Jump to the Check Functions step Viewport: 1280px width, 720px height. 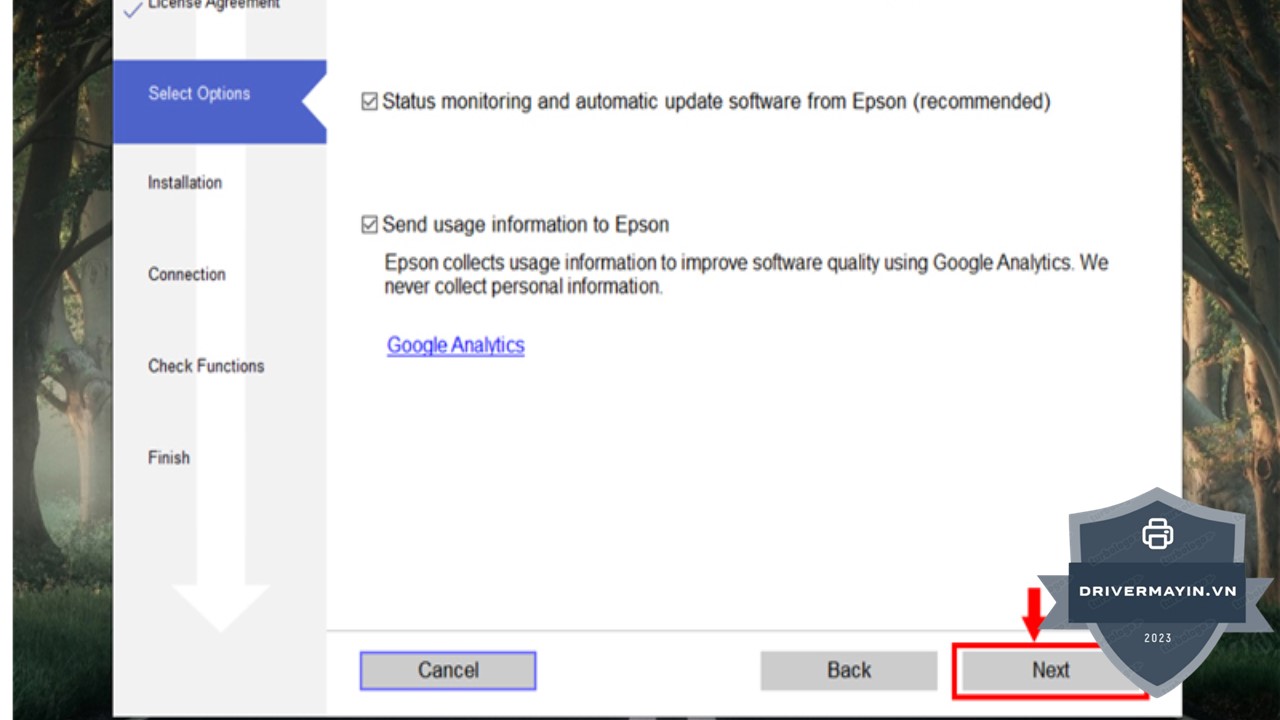pos(206,366)
